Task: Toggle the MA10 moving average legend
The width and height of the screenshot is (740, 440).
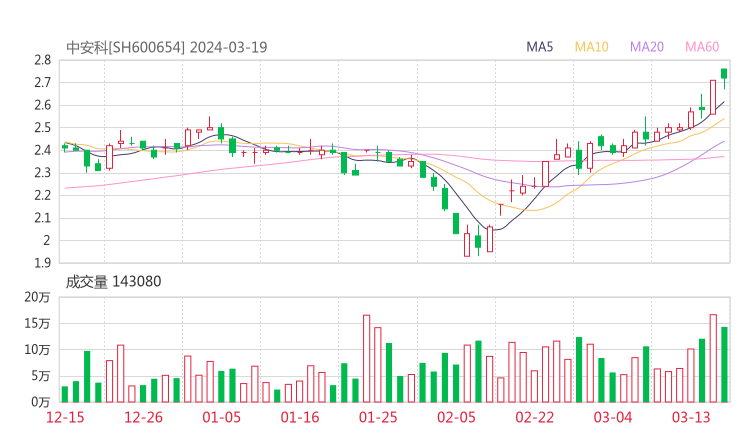Action: (x=592, y=47)
